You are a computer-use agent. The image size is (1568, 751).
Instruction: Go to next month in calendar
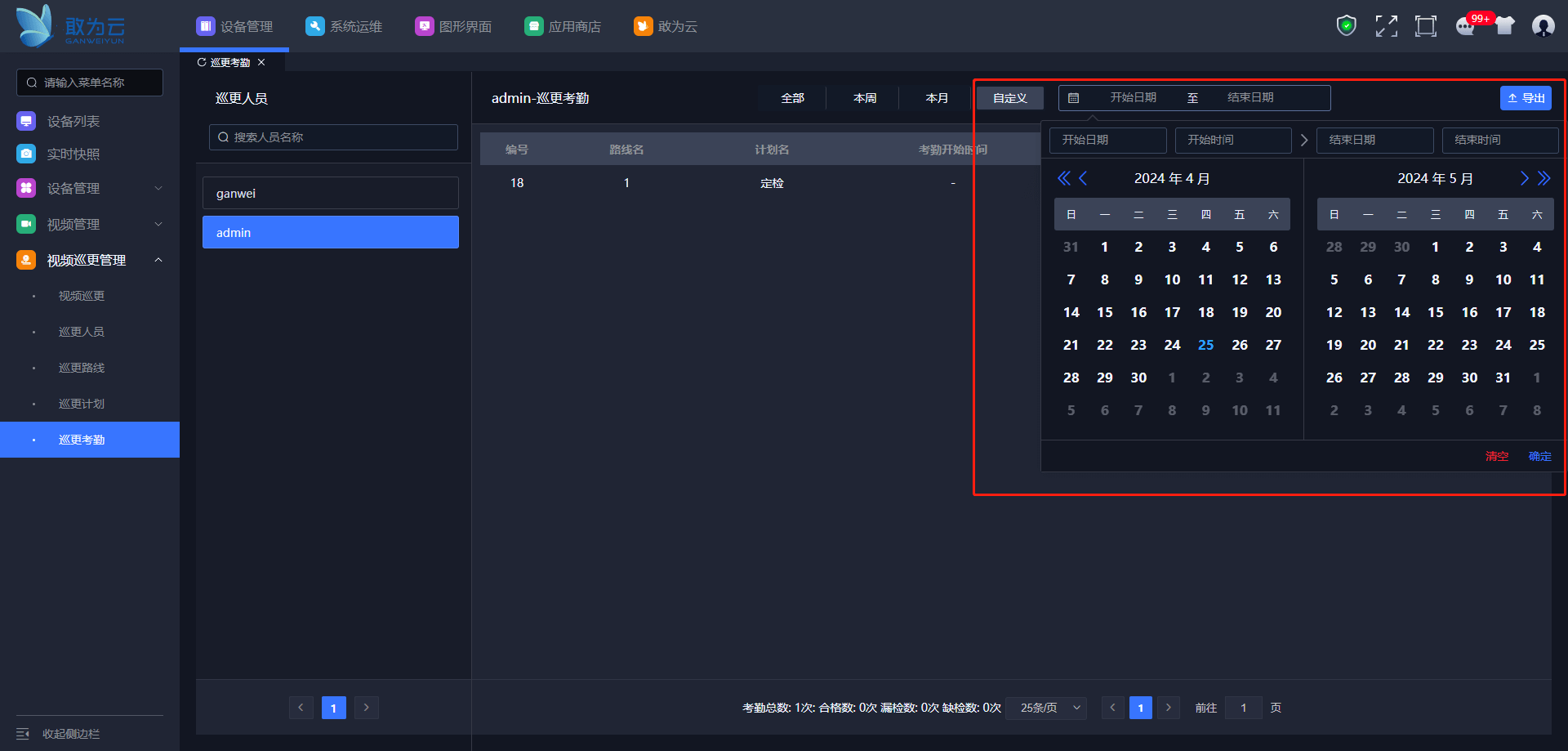coord(1524,178)
